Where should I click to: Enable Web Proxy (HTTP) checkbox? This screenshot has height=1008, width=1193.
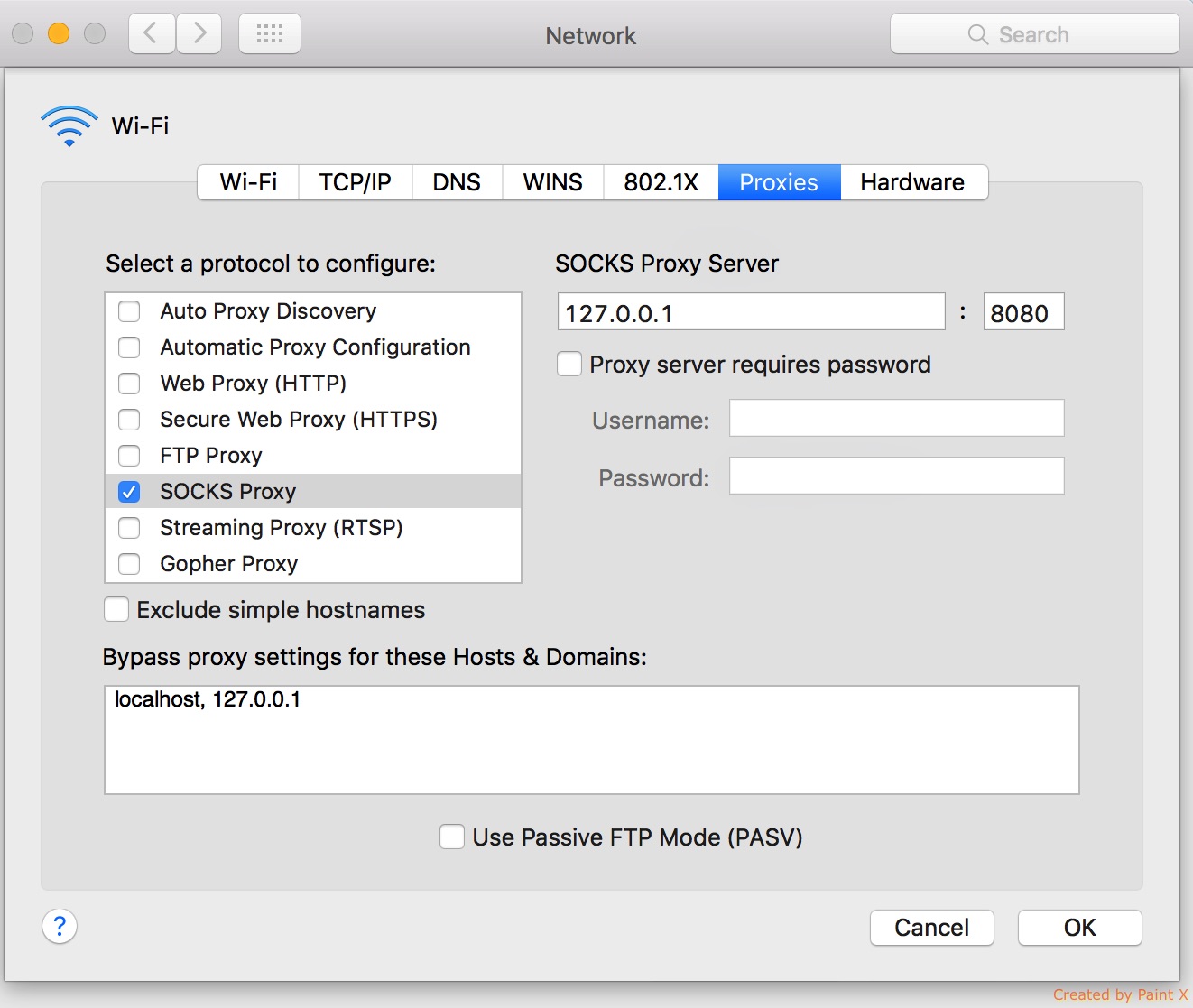pos(130,384)
